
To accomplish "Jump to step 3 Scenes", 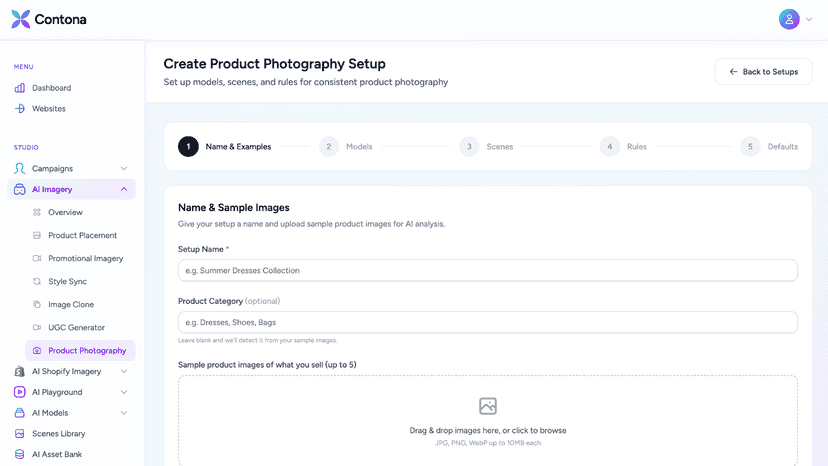I will pos(486,146).
